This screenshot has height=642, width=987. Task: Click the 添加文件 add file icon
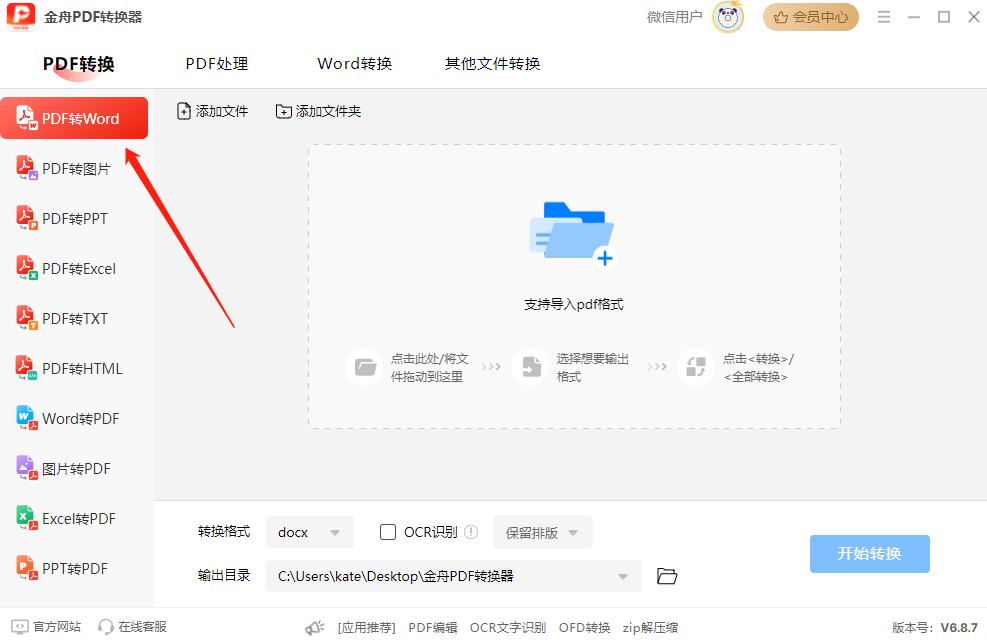(183, 111)
